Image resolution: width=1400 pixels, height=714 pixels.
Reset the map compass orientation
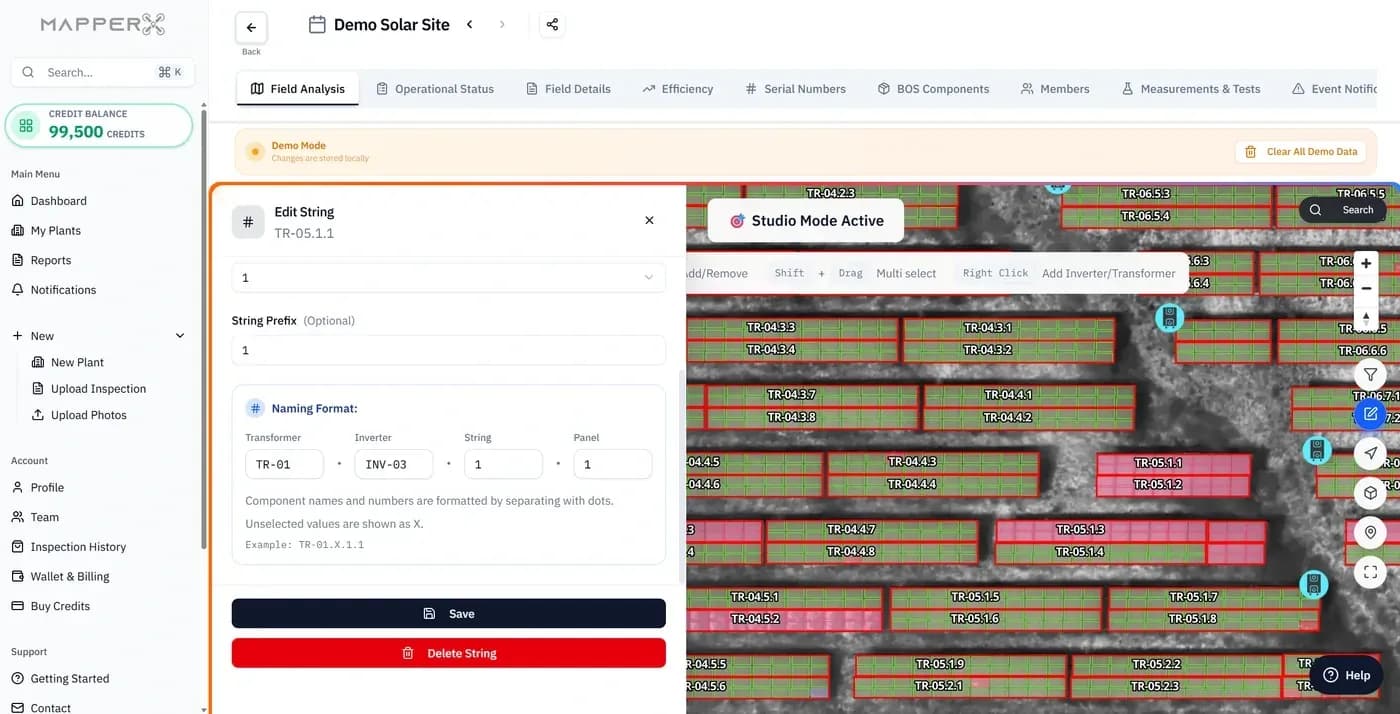(x=1366, y=317)
